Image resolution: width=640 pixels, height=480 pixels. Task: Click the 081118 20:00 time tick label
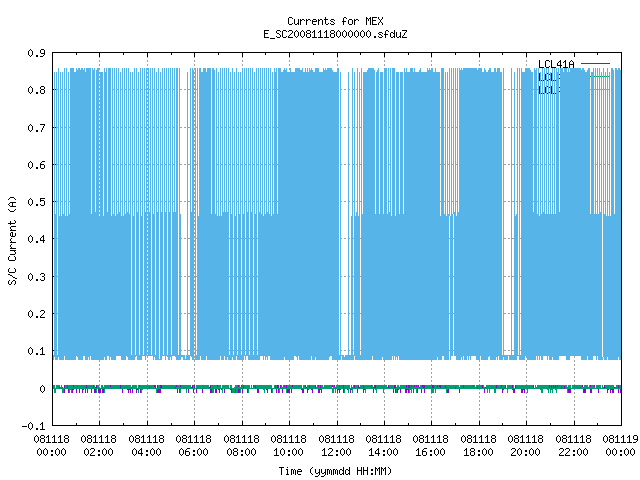[525, 446]
